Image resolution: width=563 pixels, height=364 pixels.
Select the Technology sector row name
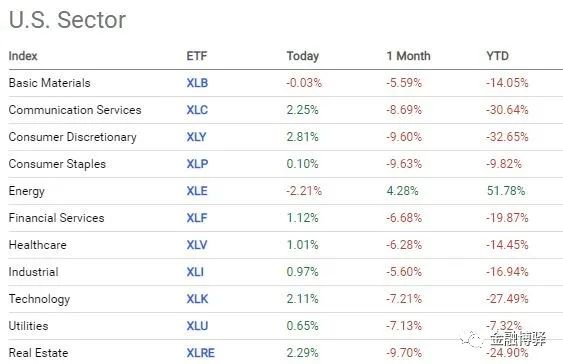39,299
